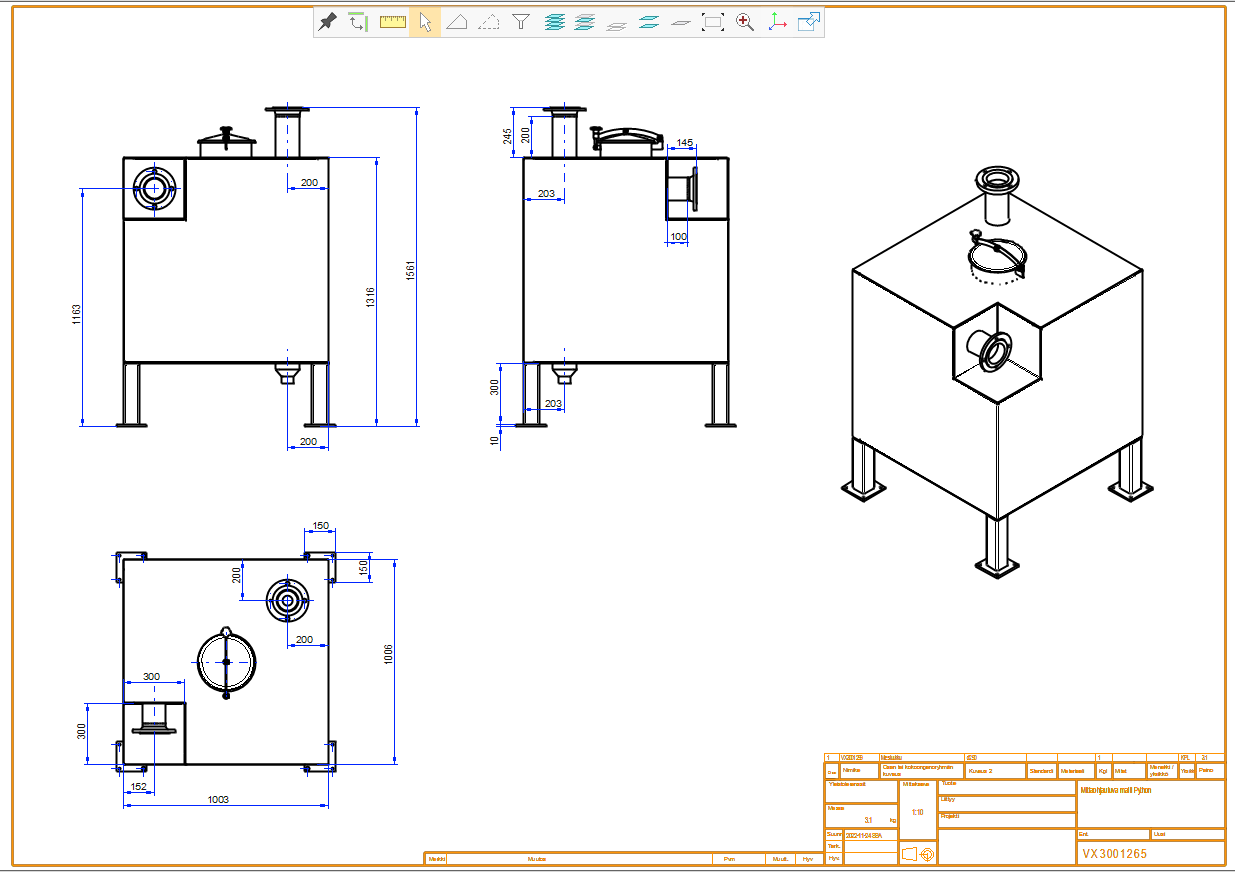This screenshot has width=1235, height=872.
Task: Click the pushpin icon in the toolbar
Action: tap(327, 22)
